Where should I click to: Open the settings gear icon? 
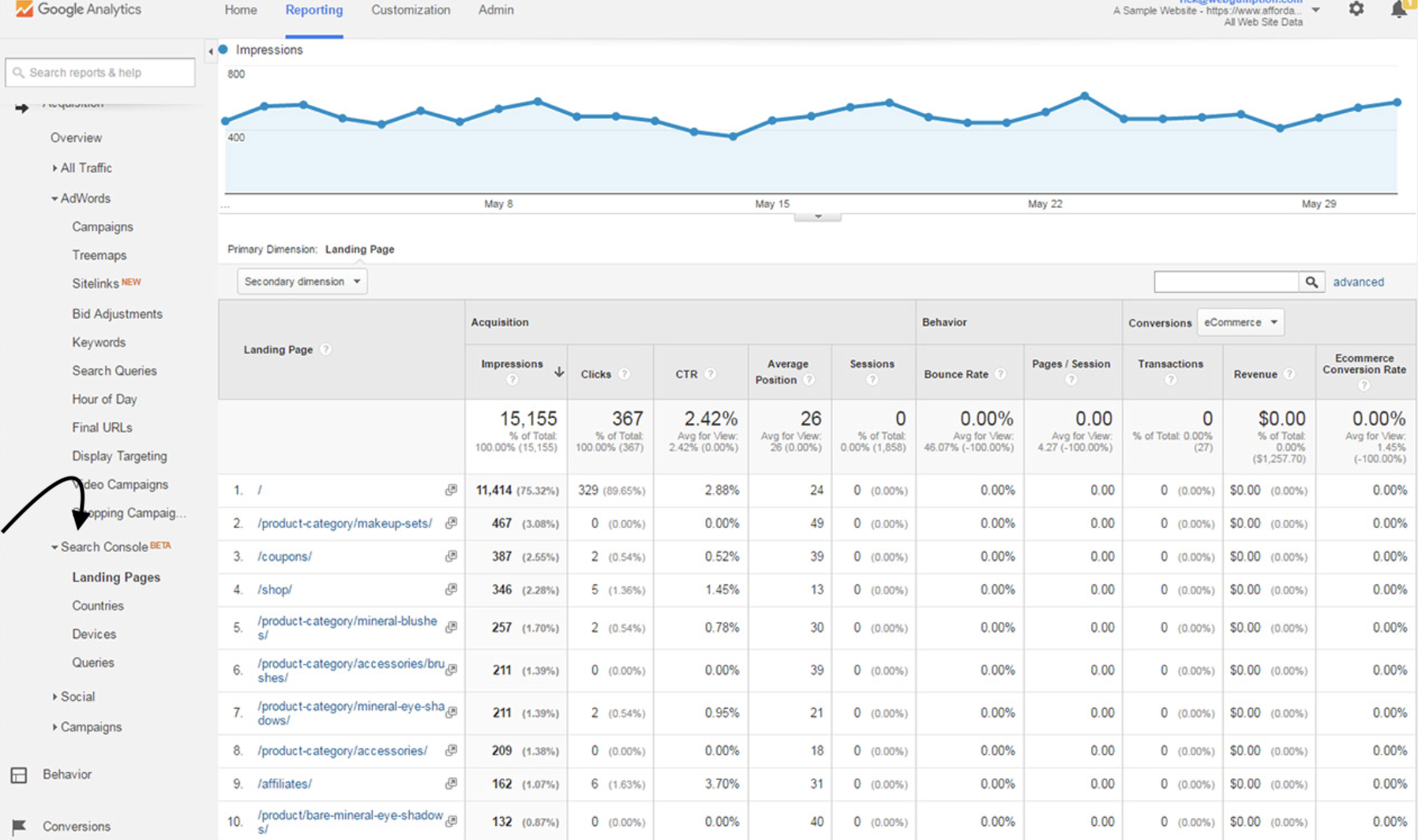pyautogui.click(x=1356, y=9)
